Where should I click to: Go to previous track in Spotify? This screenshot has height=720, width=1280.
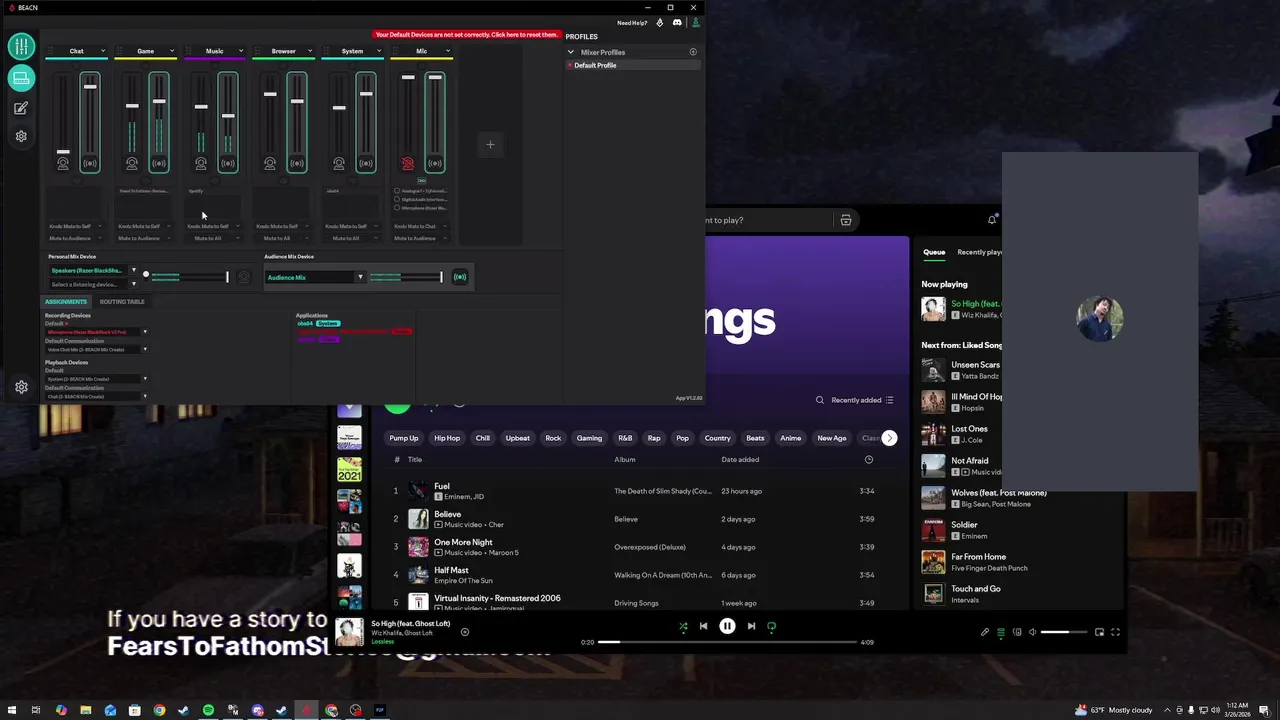click(703, 626)
